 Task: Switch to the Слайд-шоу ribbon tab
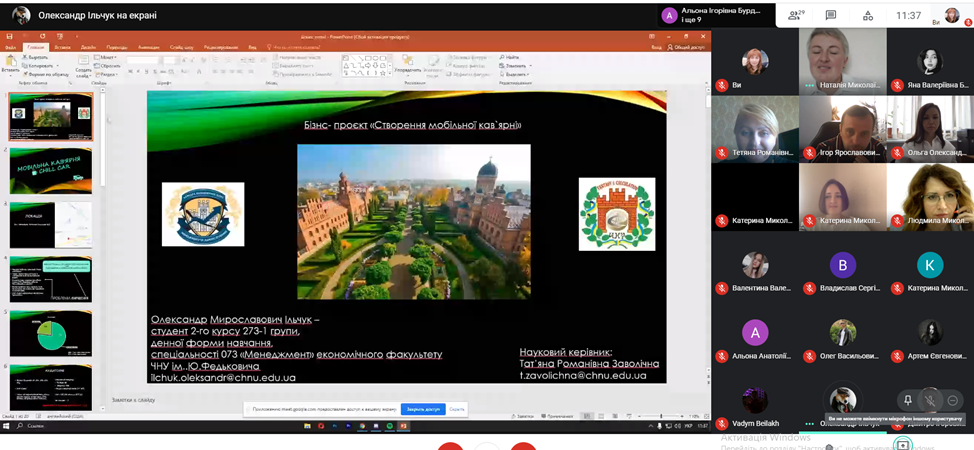click(x=181, y=47)
